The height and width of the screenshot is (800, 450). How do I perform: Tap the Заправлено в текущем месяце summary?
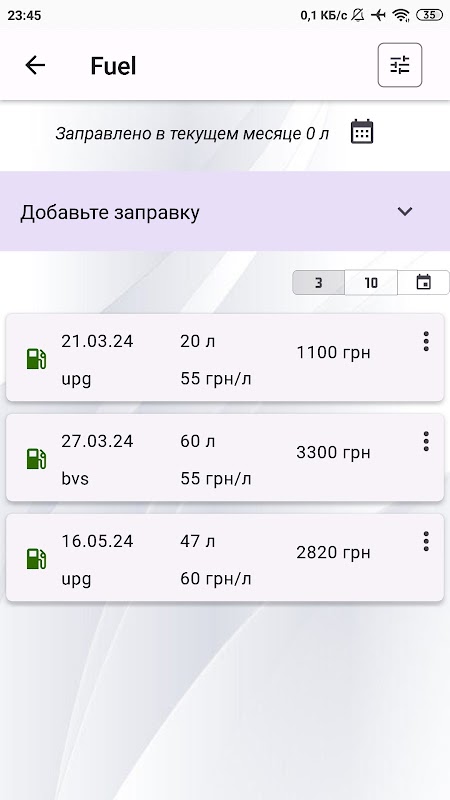(x=192, y=134)
